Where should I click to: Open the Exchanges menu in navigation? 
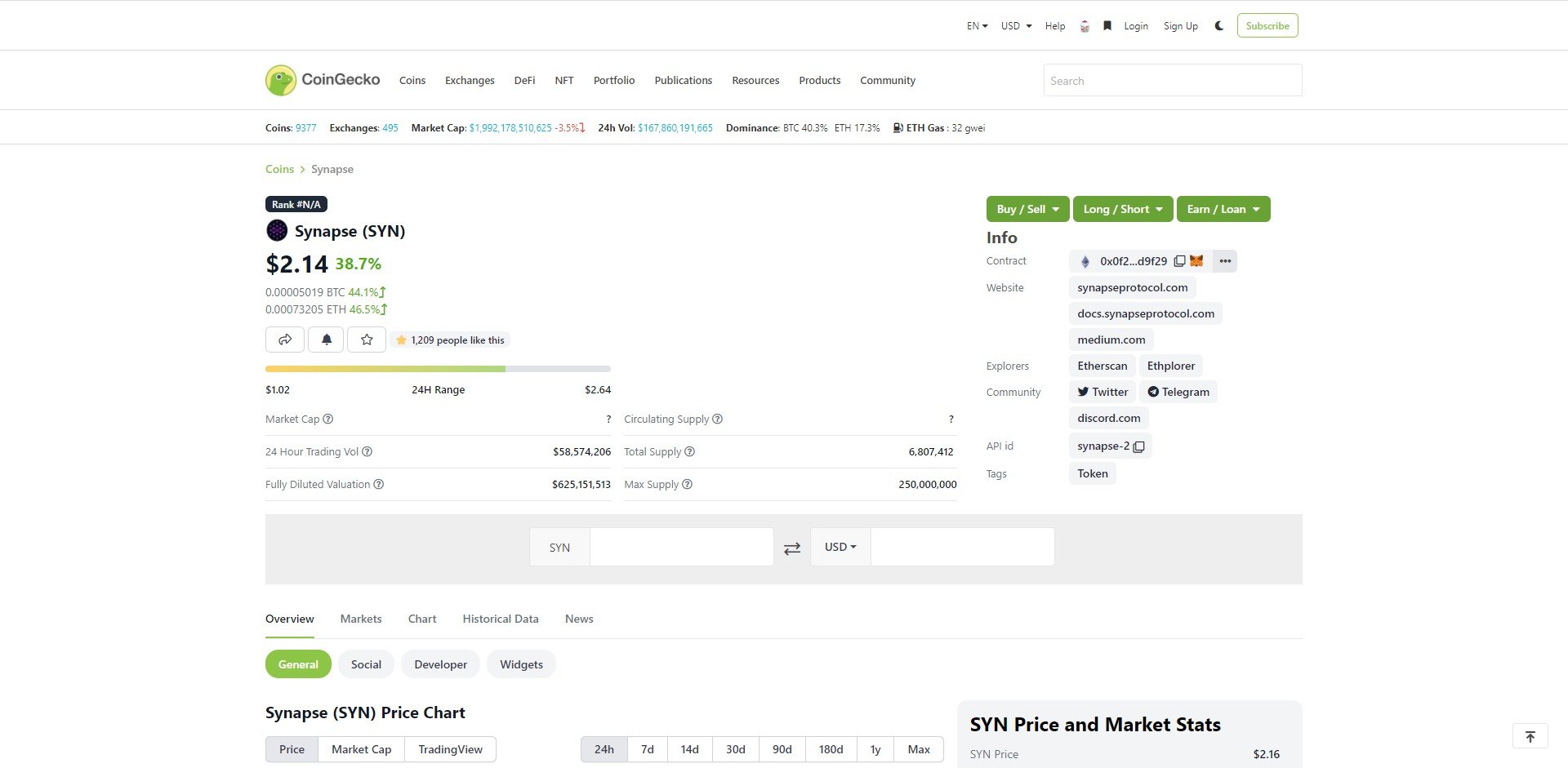[470, 80]
